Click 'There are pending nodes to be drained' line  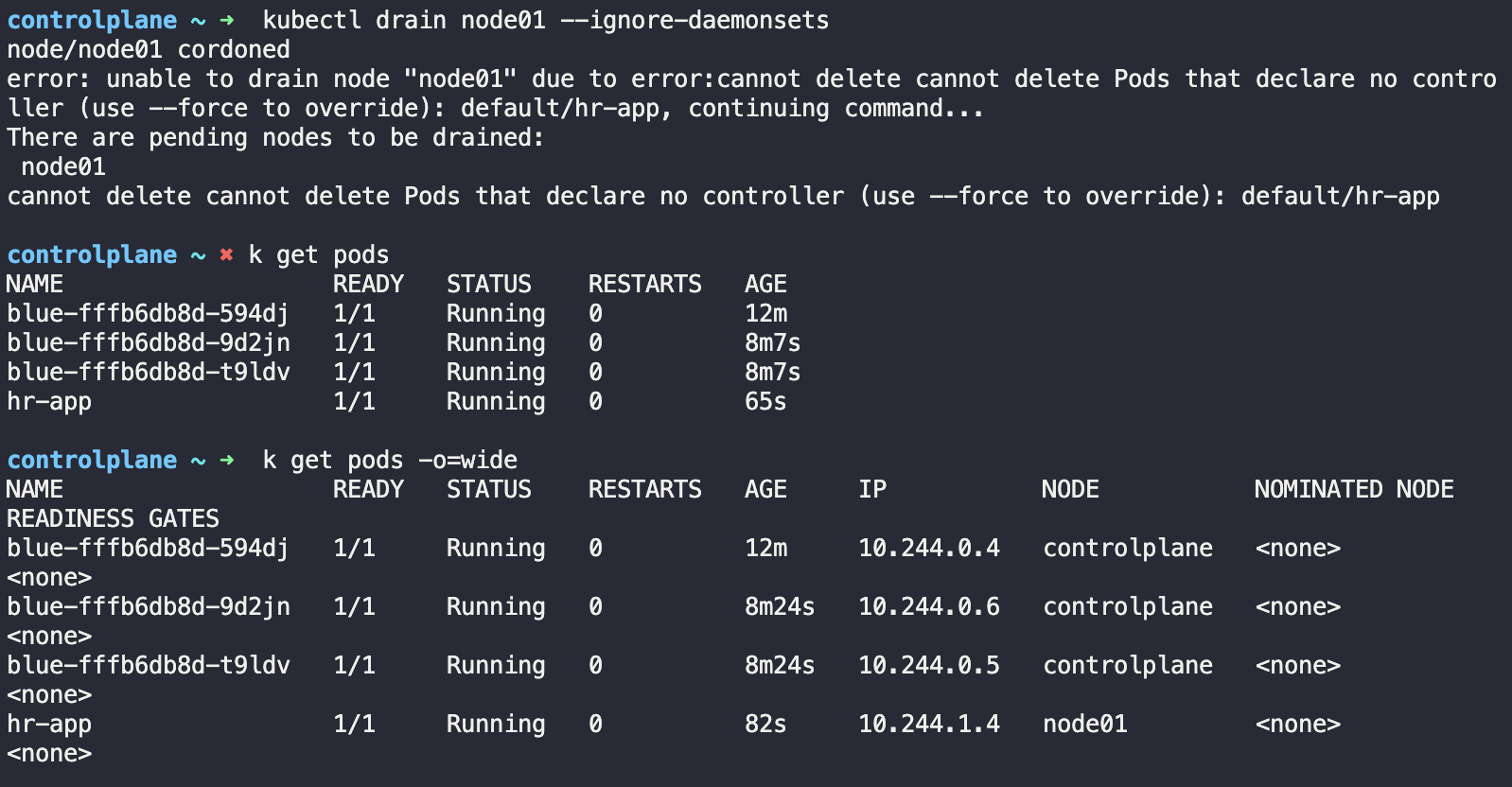pos(275,137)
